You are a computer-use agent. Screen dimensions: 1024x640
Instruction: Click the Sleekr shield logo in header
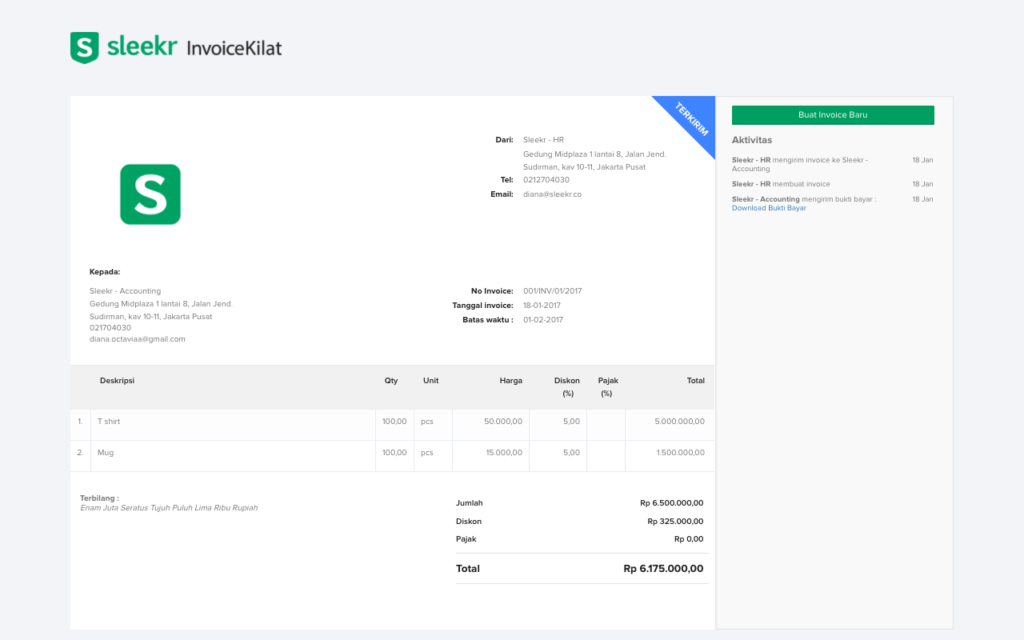click(84, 47)
